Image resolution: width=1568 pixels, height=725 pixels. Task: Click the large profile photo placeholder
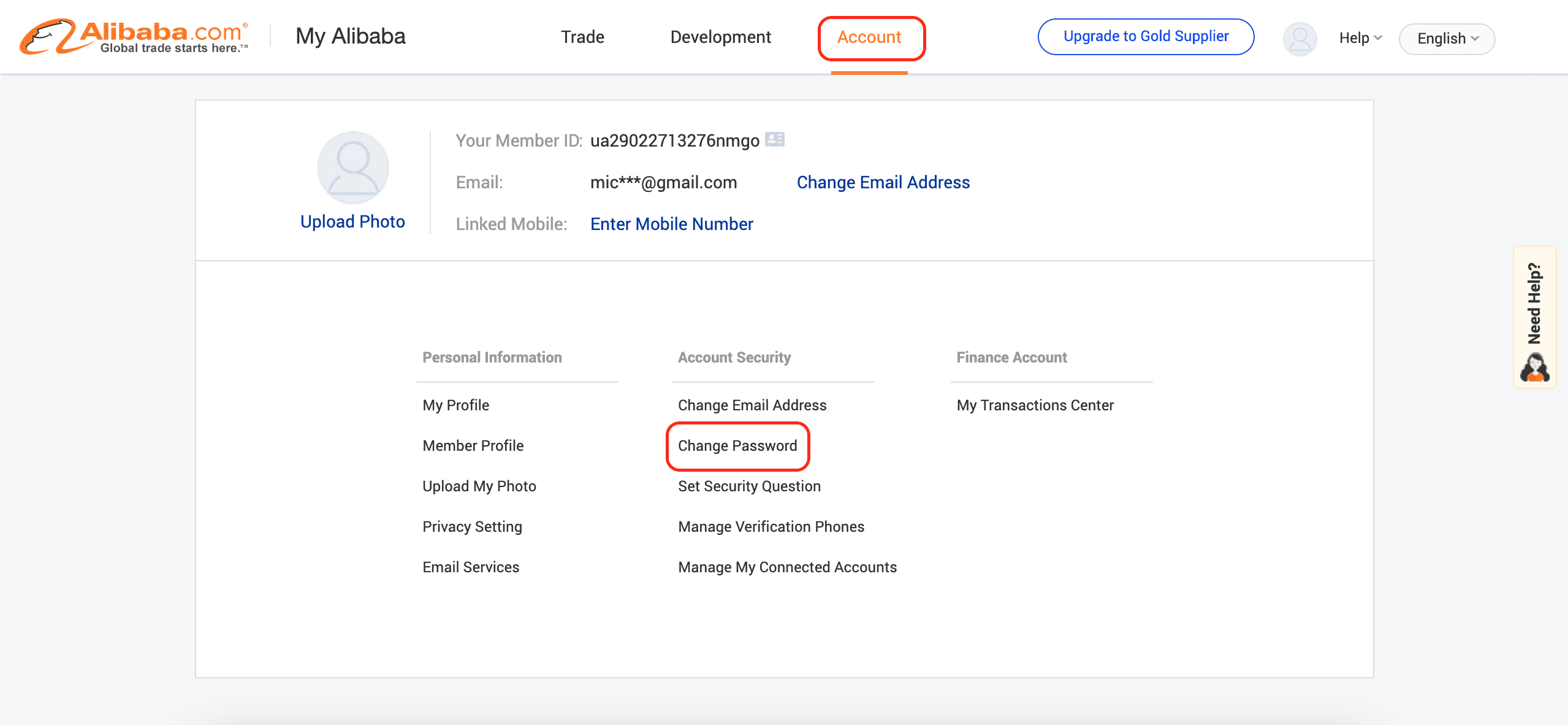click(x=353, y=167)
